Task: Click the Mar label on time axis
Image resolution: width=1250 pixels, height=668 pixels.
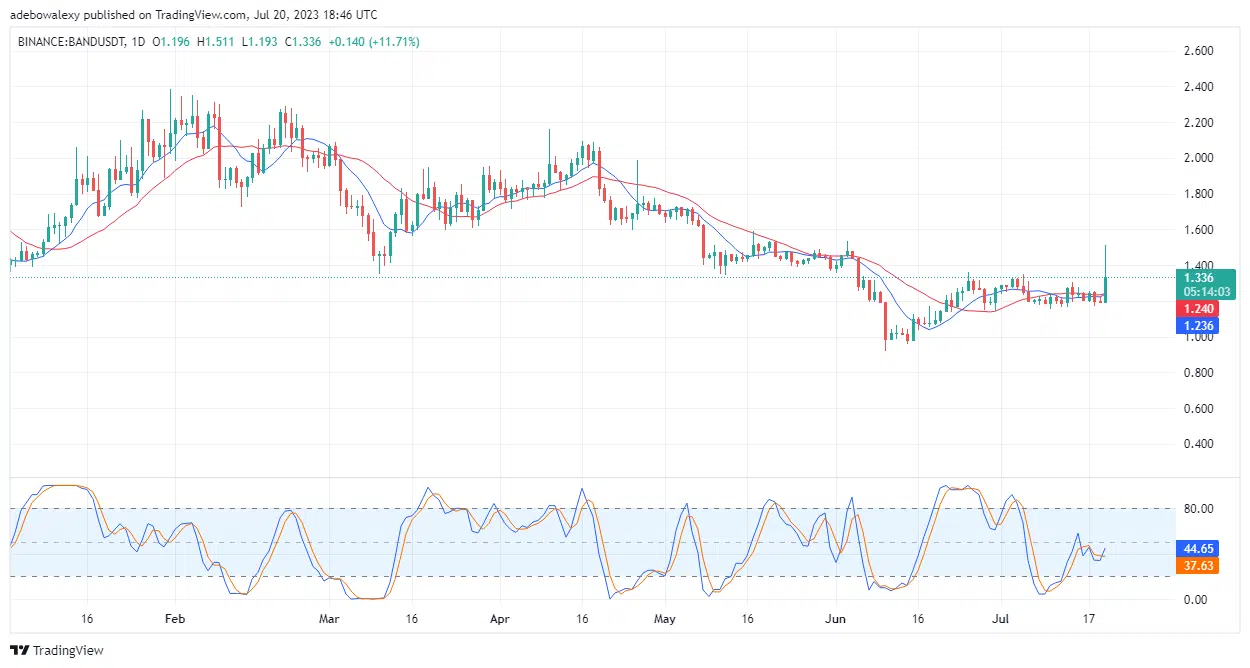Action: pyautogui.click(x=329, y=620)
